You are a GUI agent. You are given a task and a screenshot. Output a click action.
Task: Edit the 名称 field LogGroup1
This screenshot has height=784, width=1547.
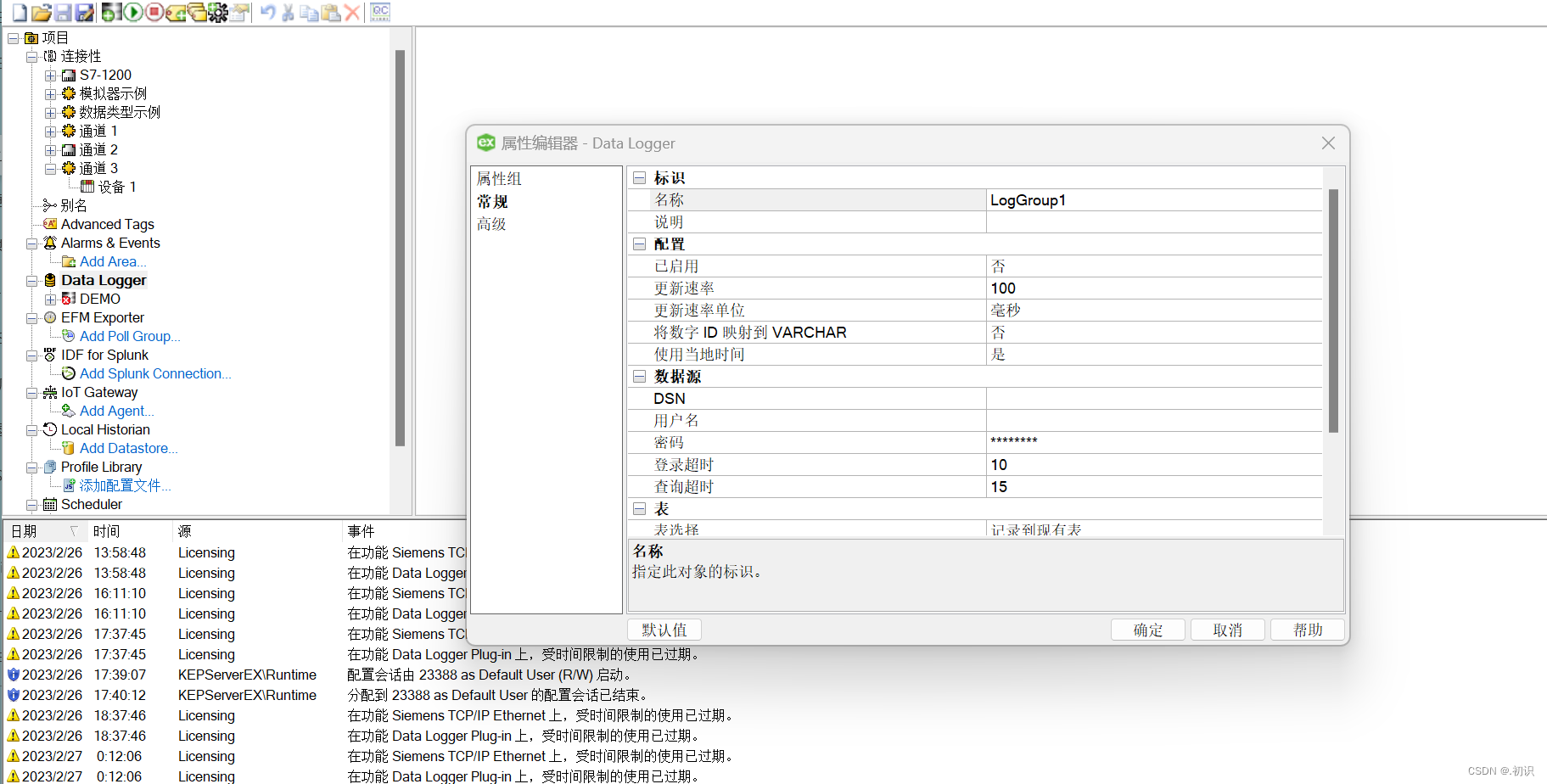1154,200
